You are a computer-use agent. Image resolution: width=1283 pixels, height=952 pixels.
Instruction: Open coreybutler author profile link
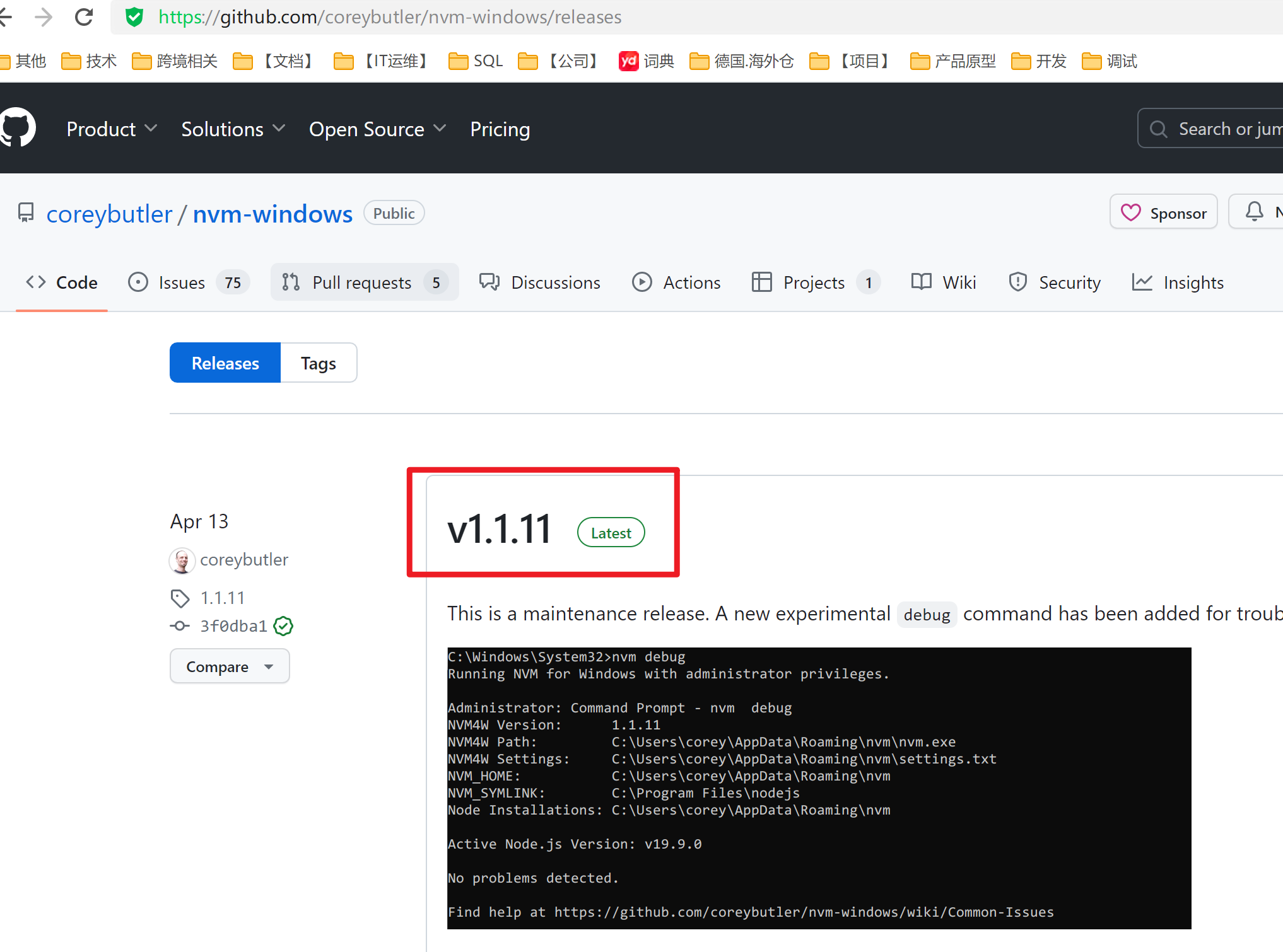pyautogui.click(x=243, y=560)
